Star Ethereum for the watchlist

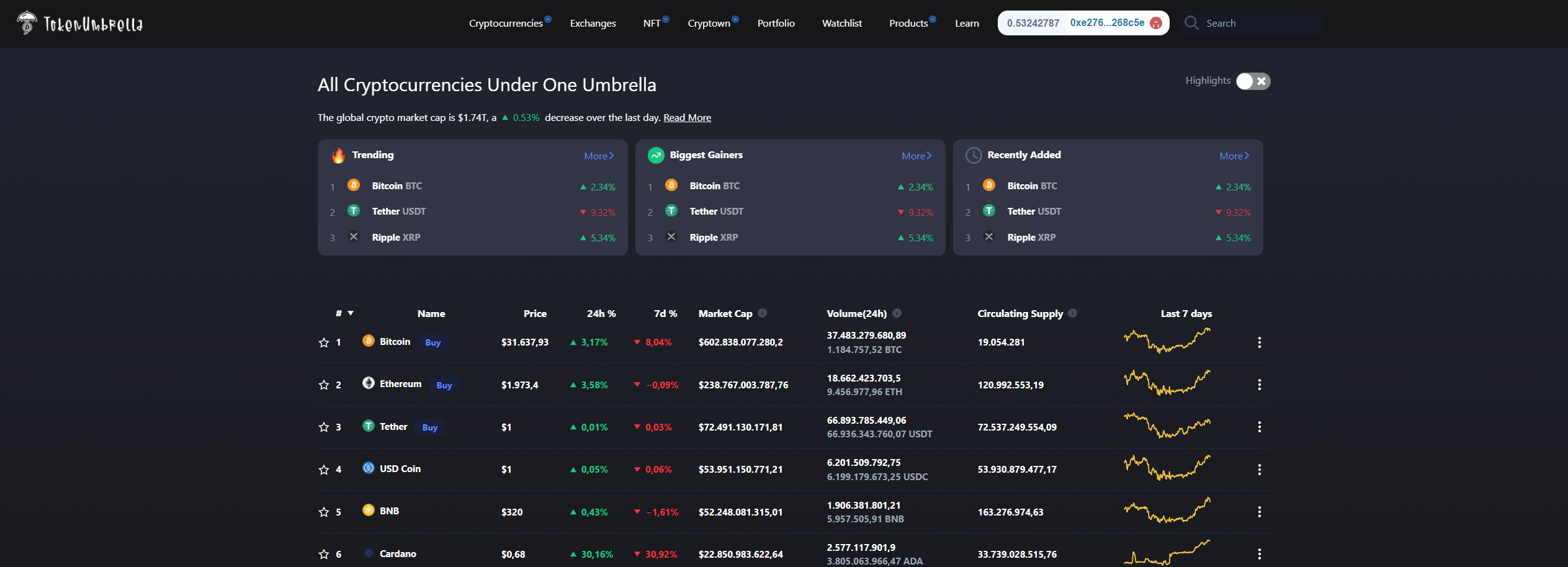point(323,385)
